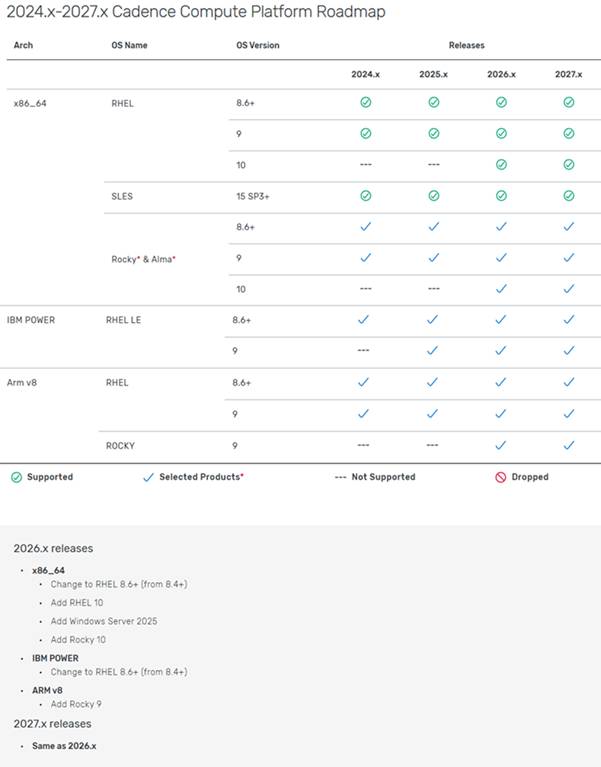
Task: Click the ARM v8 bullet in release notes
Action: coord(47,690)
